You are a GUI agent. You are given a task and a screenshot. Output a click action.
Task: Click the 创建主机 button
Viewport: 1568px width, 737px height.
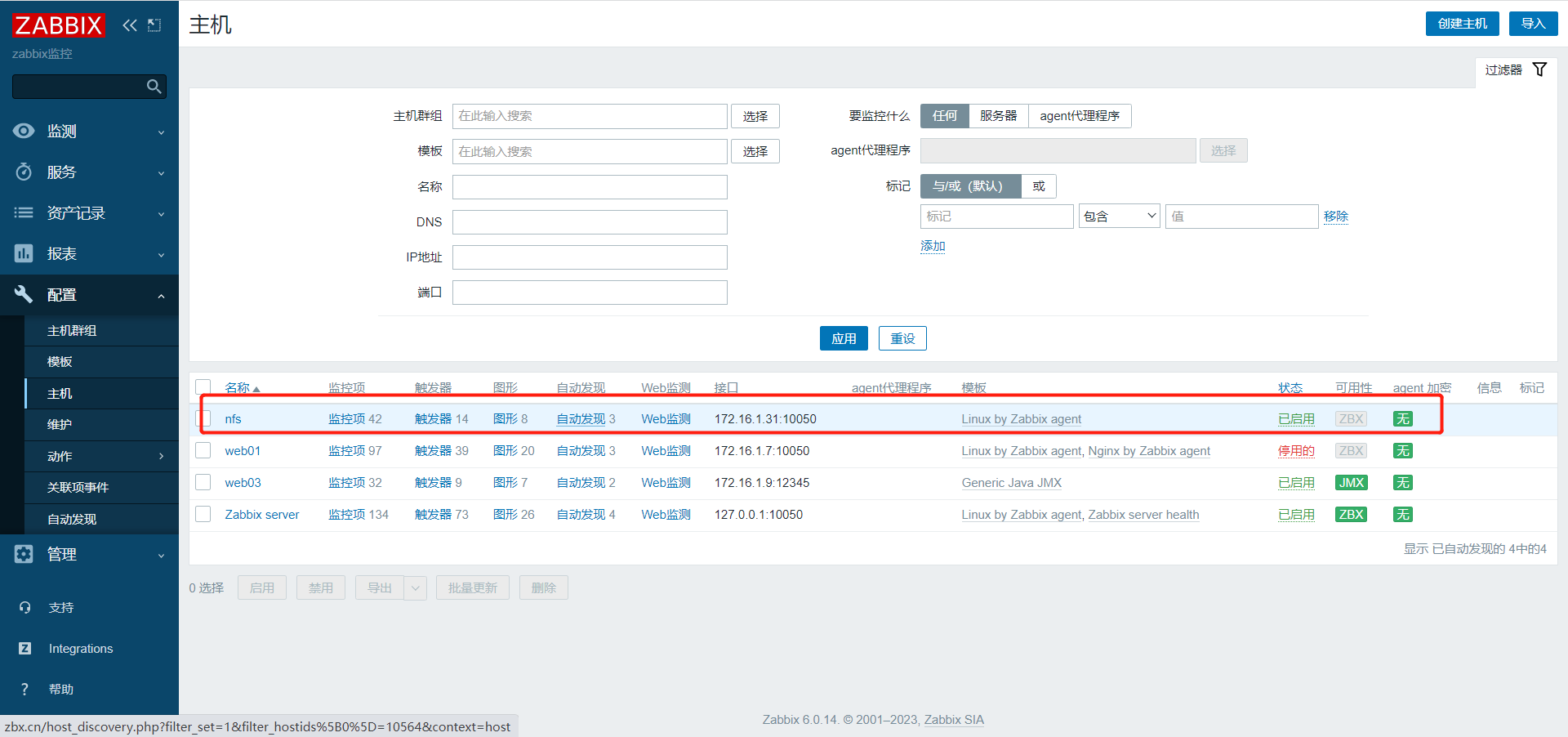tap(1463, 24)
